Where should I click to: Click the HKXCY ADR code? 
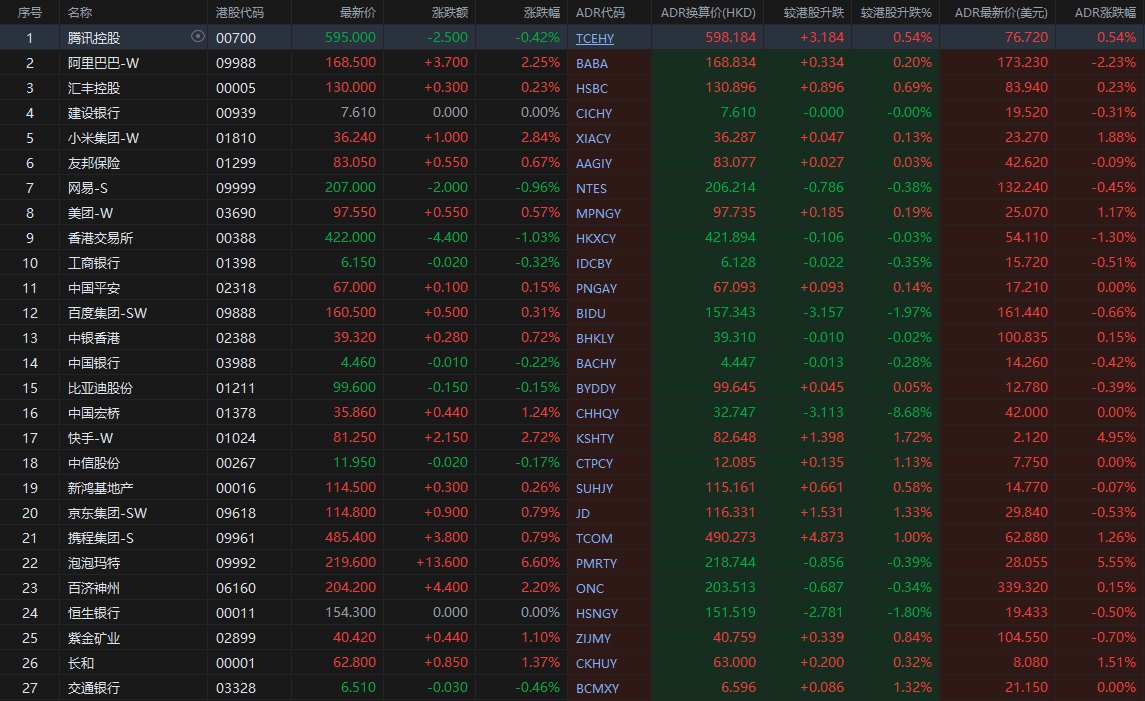pyautogui.click(x=596, y=238)
